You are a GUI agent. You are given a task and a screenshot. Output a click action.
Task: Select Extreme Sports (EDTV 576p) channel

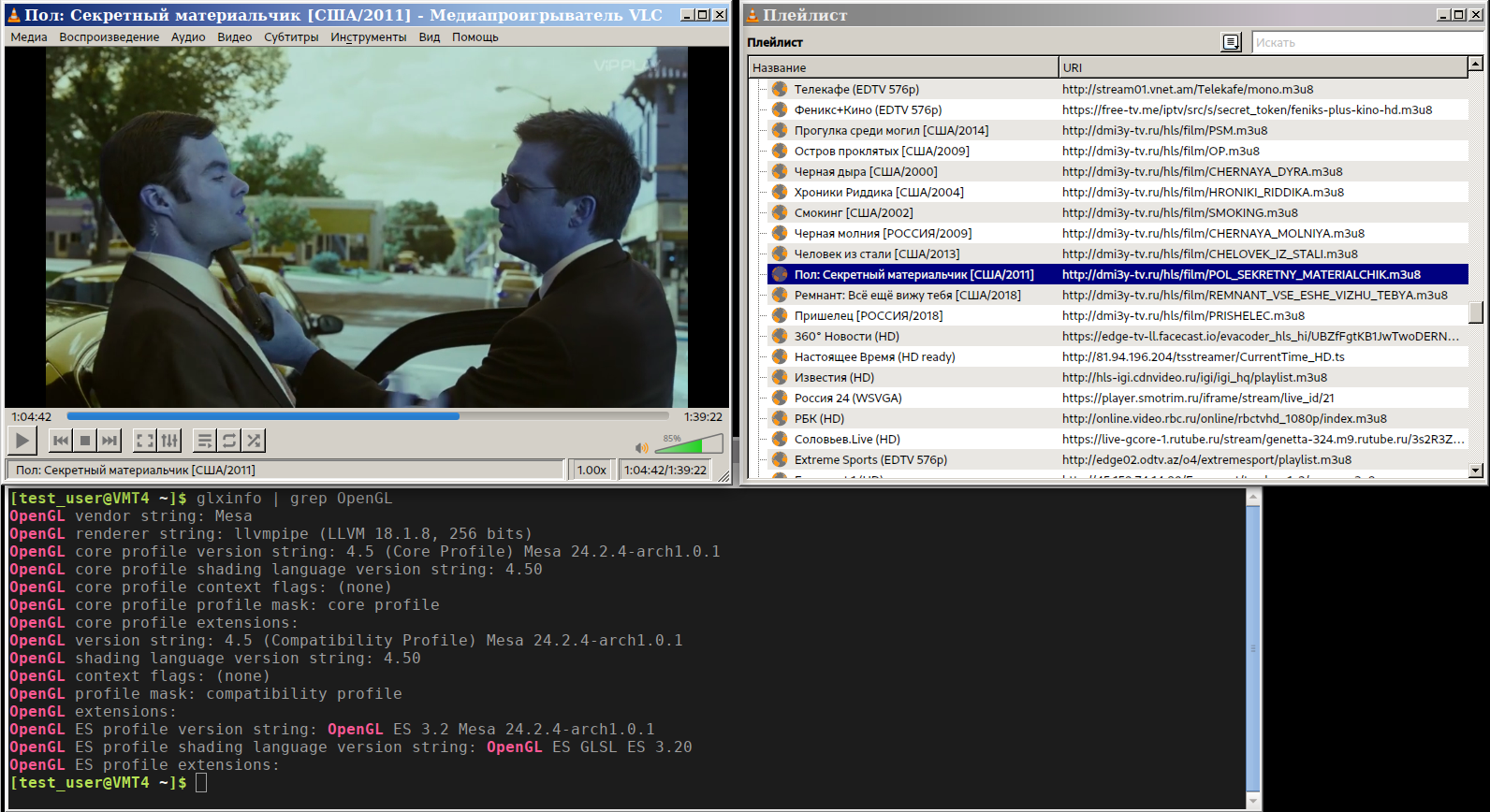(x=1117, y=459)
